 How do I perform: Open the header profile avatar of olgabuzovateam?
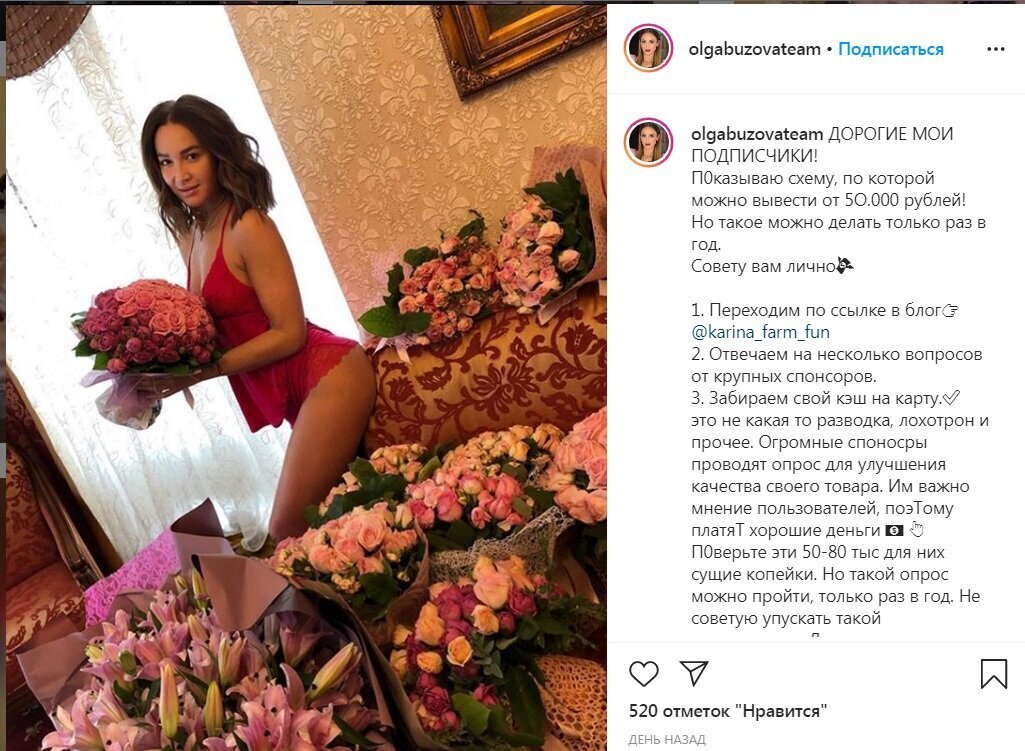point(648,48)
